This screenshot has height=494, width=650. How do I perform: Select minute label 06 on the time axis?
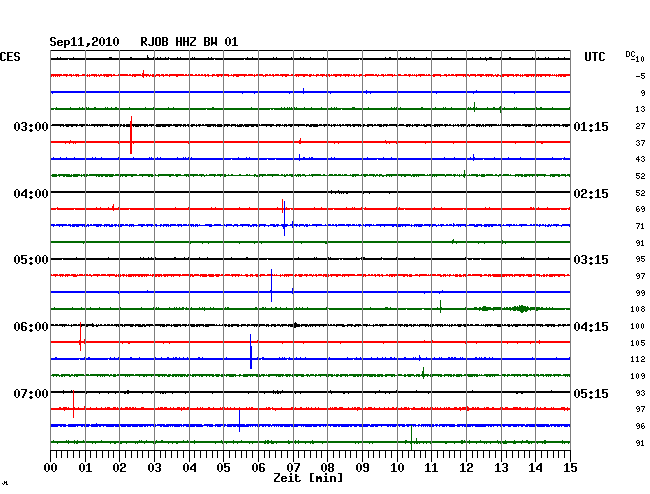click(x=258, y=467)
